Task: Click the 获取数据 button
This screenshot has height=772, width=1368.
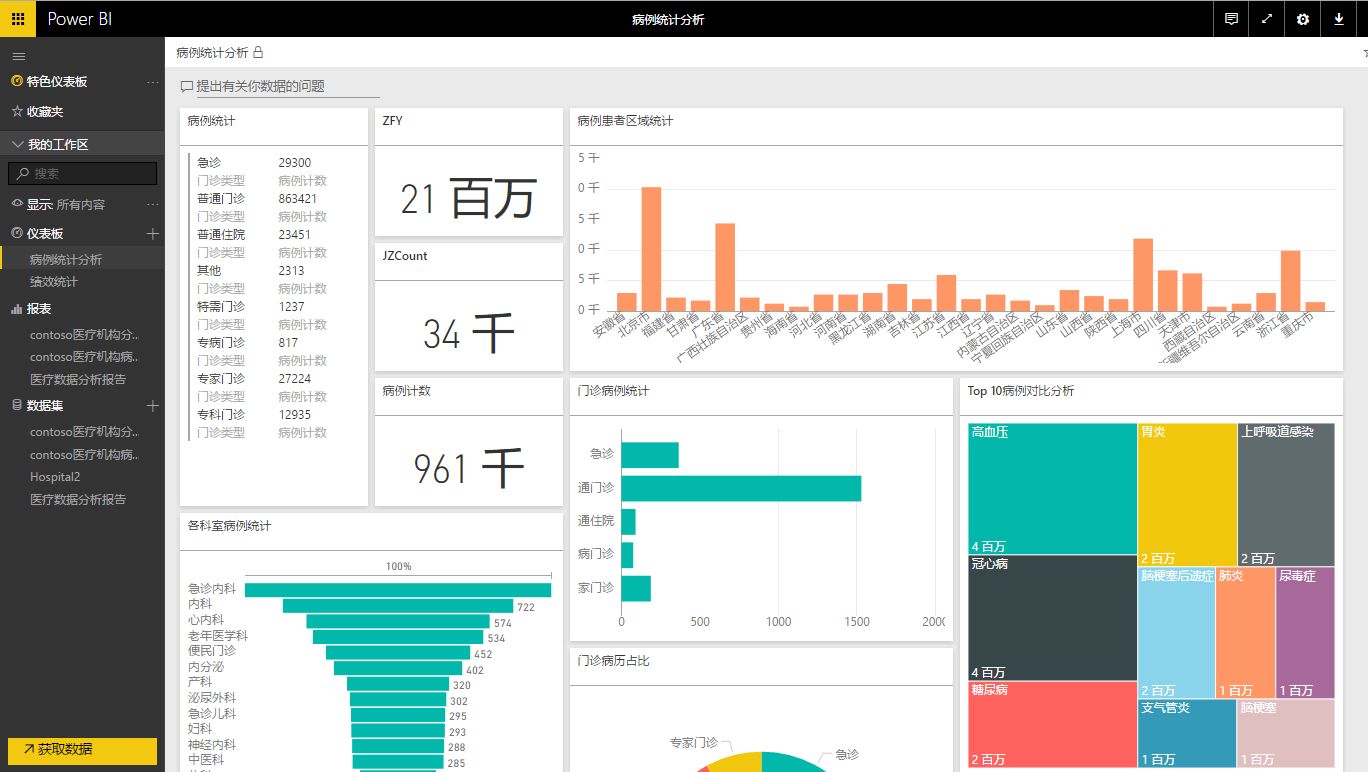Action: (82, 749)
